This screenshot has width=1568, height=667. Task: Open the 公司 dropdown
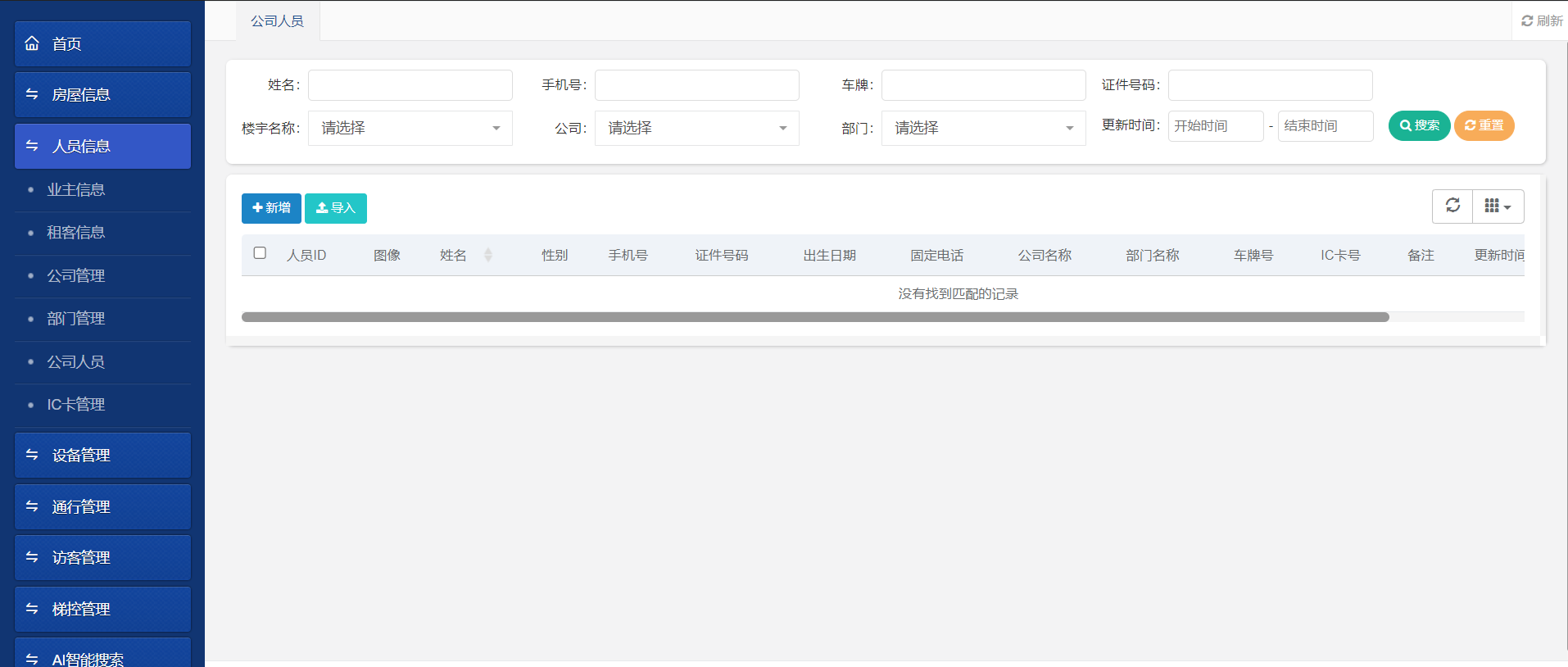point(697,128)
